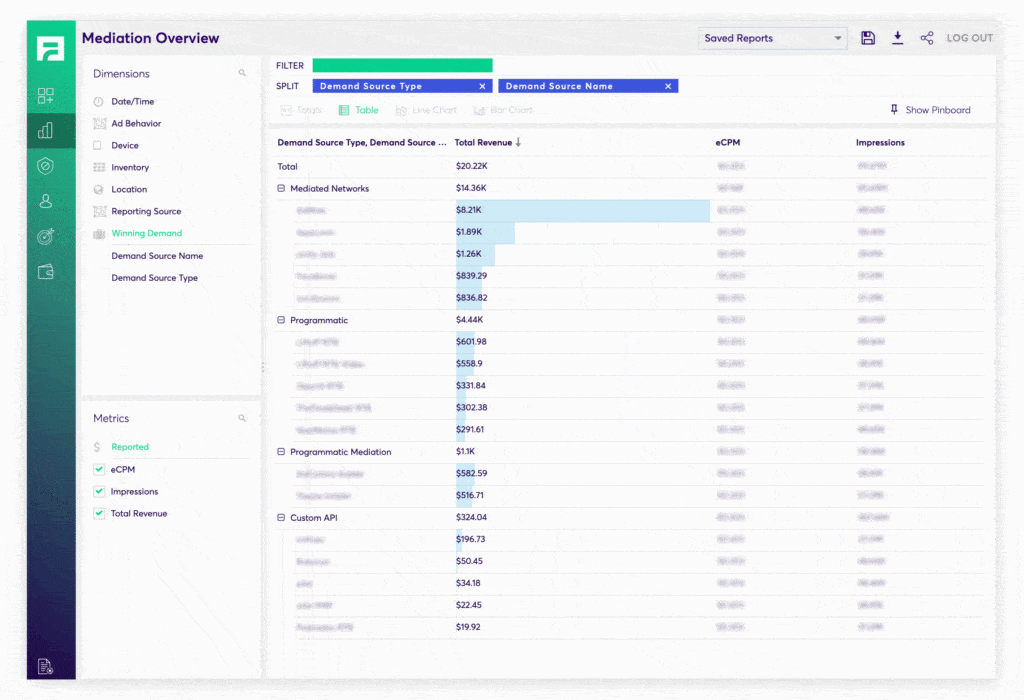Image resolution: width=1024 pixels, height=700 pixels.
Task: Select the shield icon in the sidebar
Action: (x=45, y=166)
